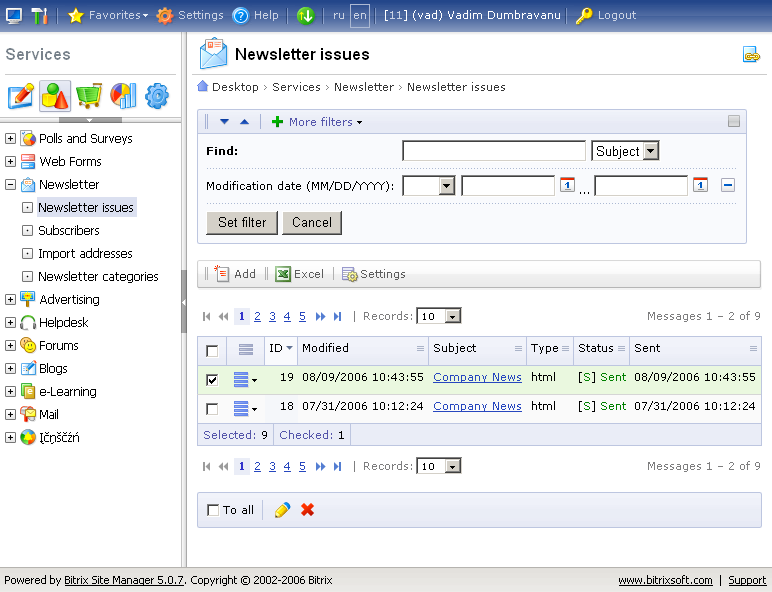Click the shopping cart icon in Services sidebar
Screen dimensions: 772x592
(89, 96)
